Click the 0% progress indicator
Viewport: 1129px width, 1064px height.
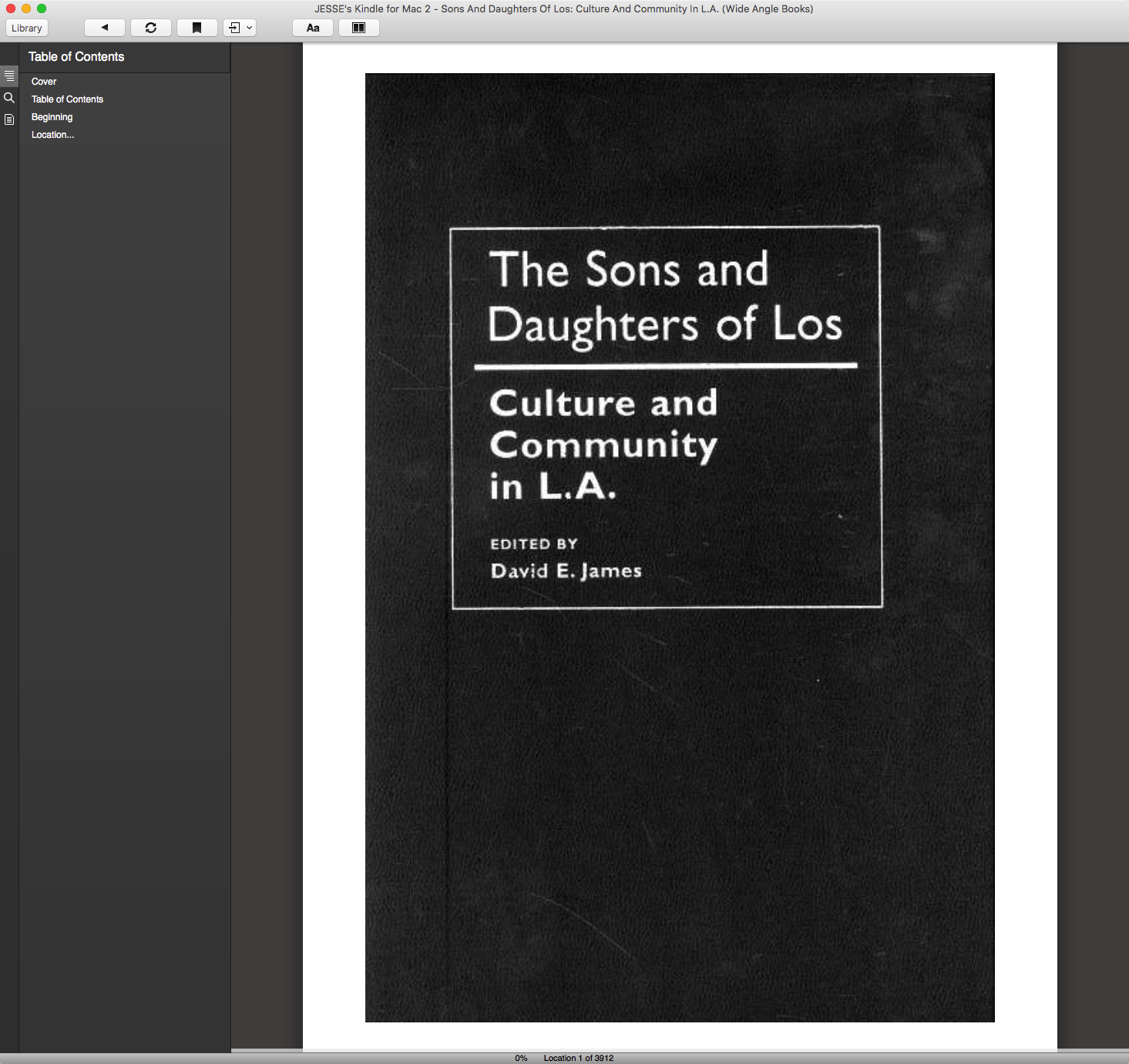[x=521, y=1058]
